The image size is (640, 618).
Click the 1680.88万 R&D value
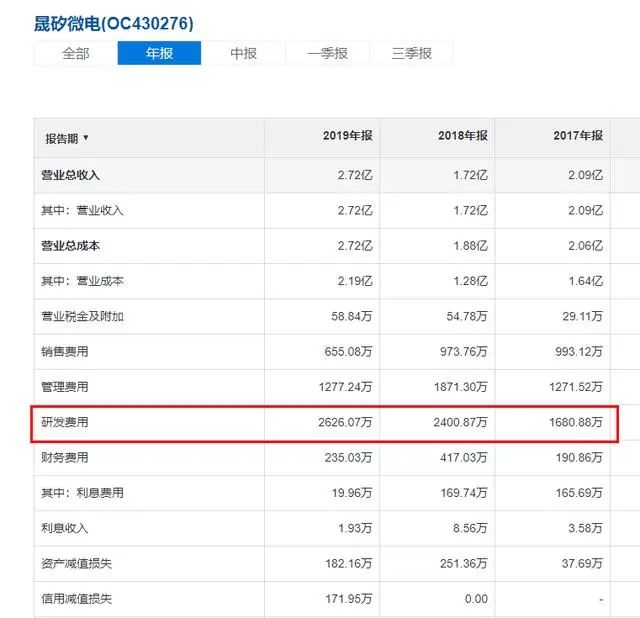576,422
